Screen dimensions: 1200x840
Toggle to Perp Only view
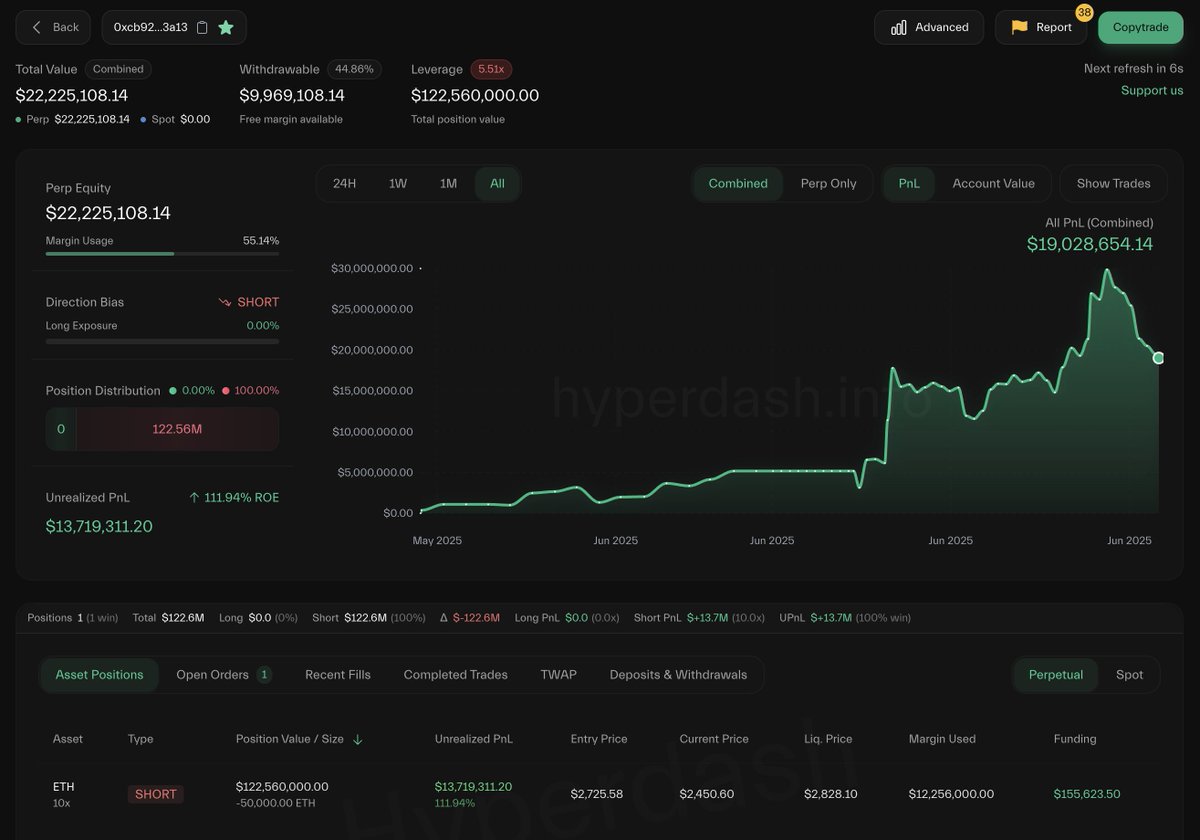point(829,183)
